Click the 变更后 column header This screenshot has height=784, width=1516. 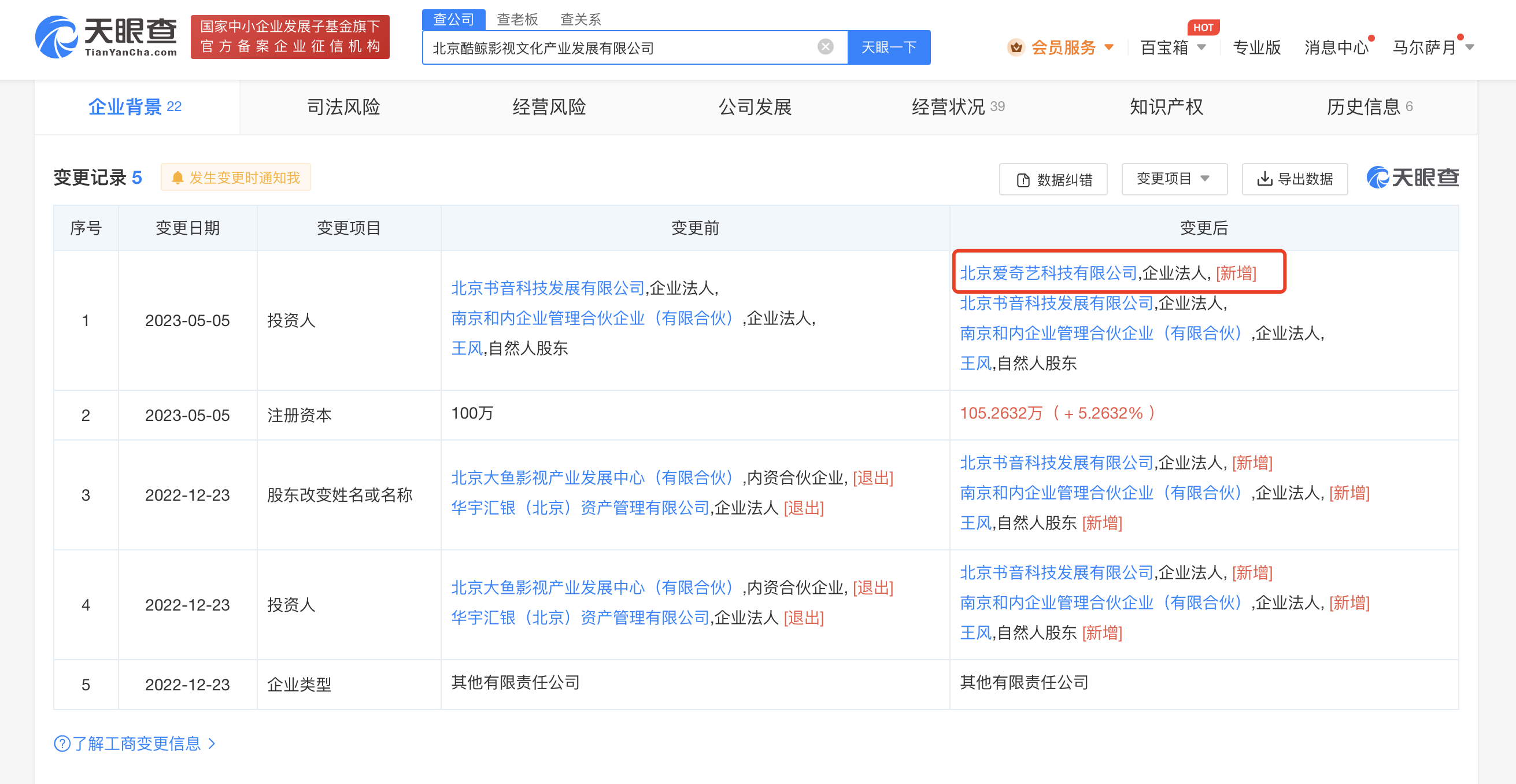coord(1204,228)
